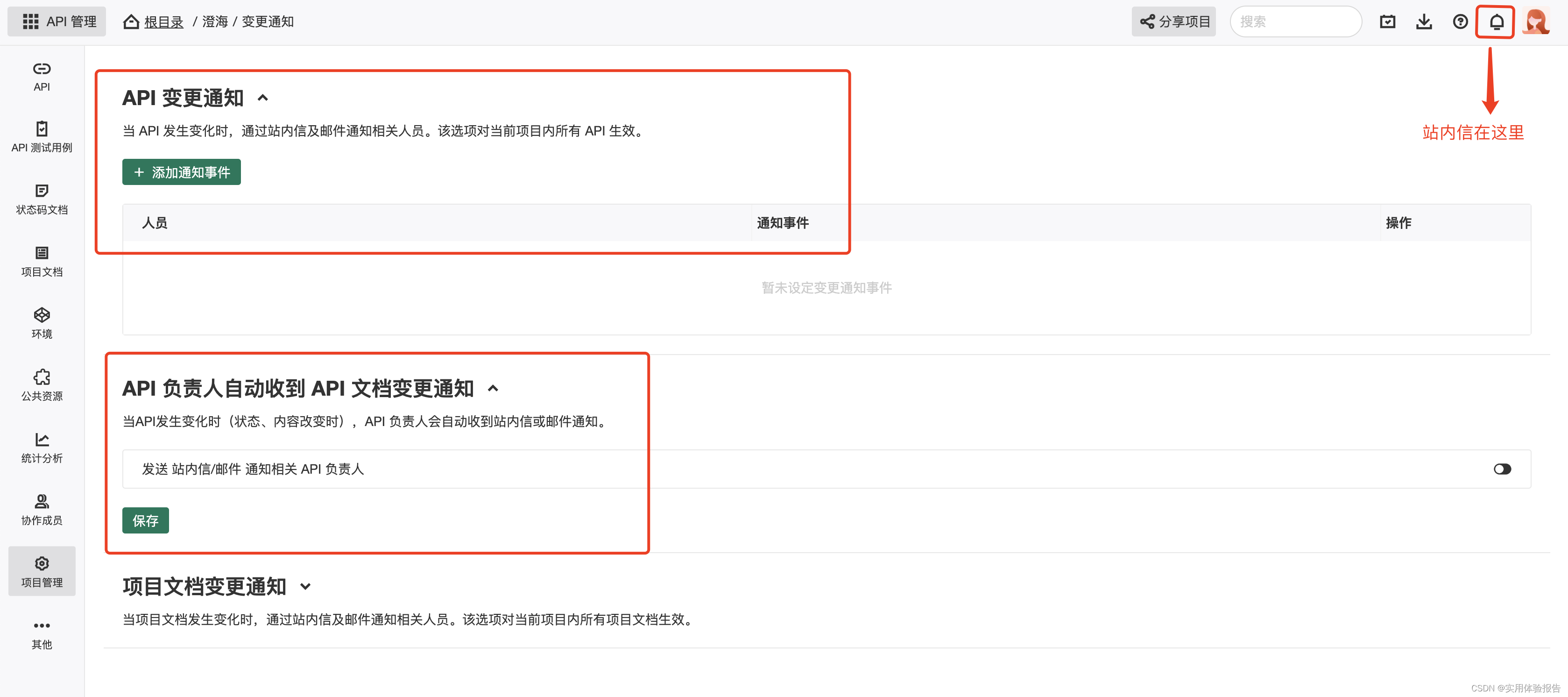Toggle 站内信/邮件 notify API 负责人 switch

pyautogui.click(x=1502, y=469)
